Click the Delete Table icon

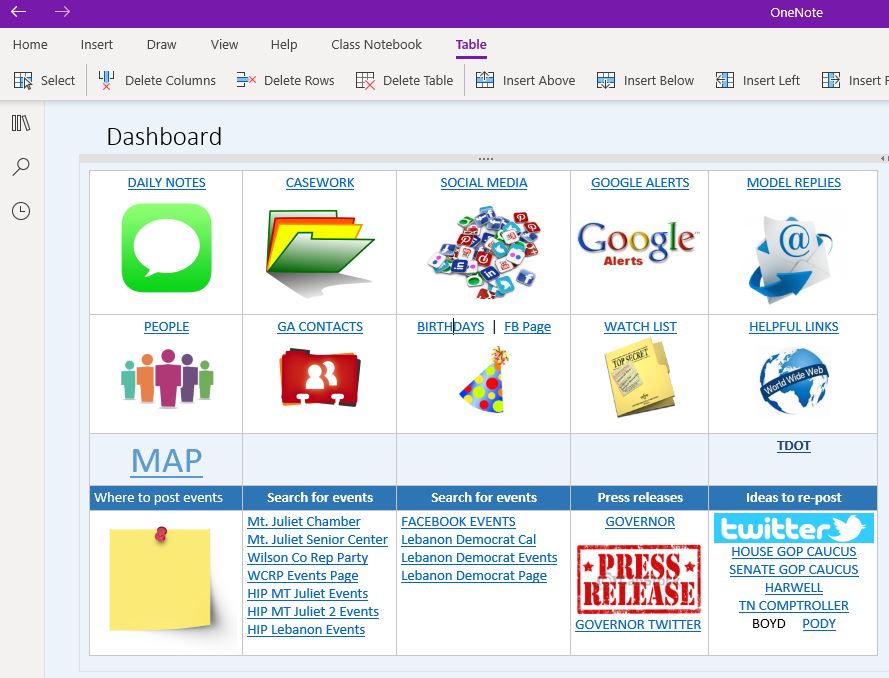coord(365,80)
